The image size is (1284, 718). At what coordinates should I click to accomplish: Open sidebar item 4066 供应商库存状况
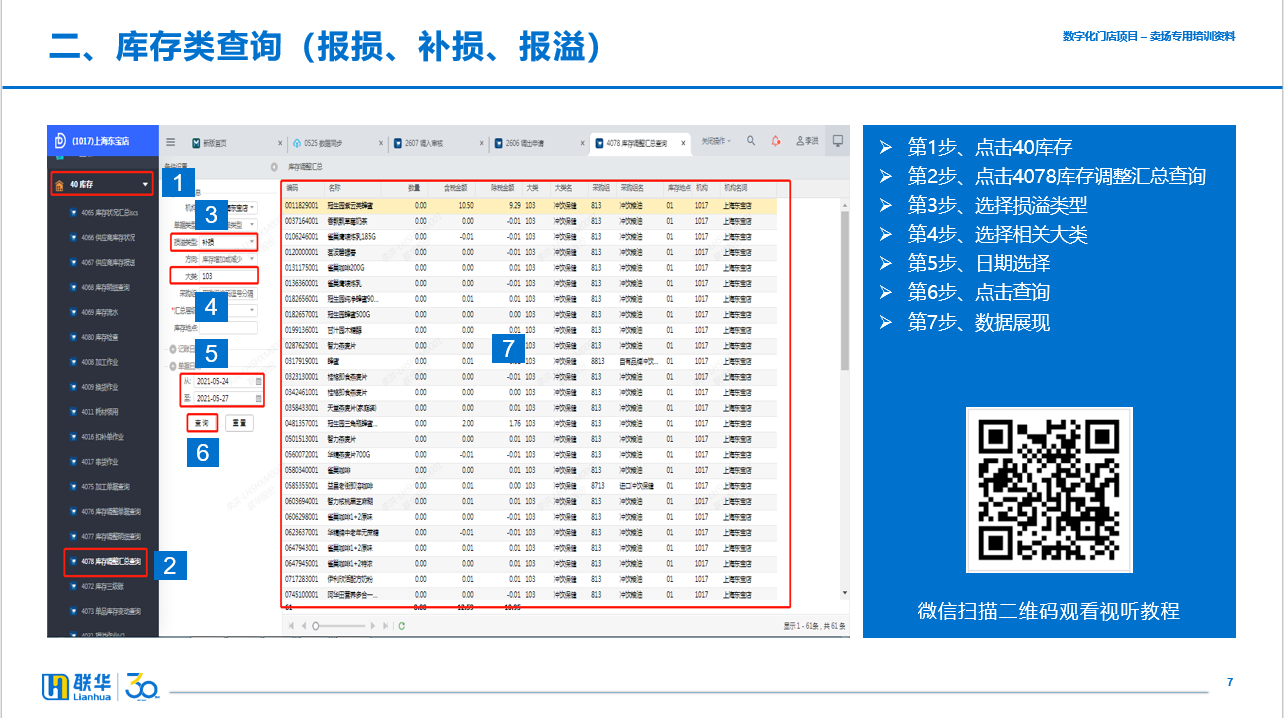tap(102, 237)
